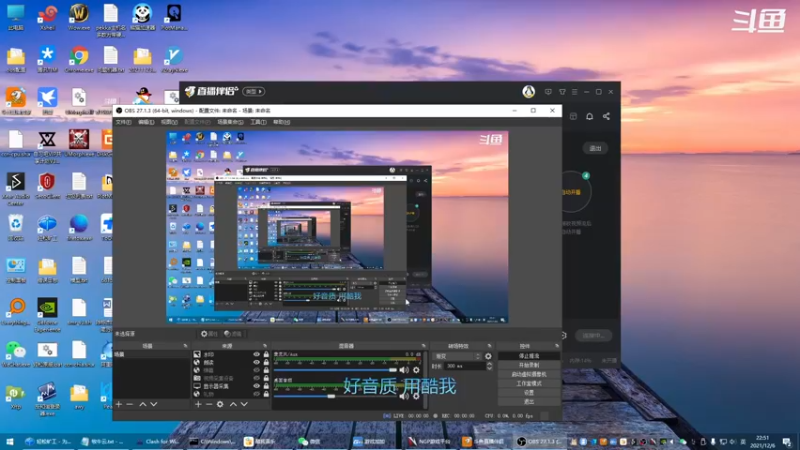Open the 渐变 scene transition dropdown
Viewport: 800px width, 450px height.
point(457,356)
